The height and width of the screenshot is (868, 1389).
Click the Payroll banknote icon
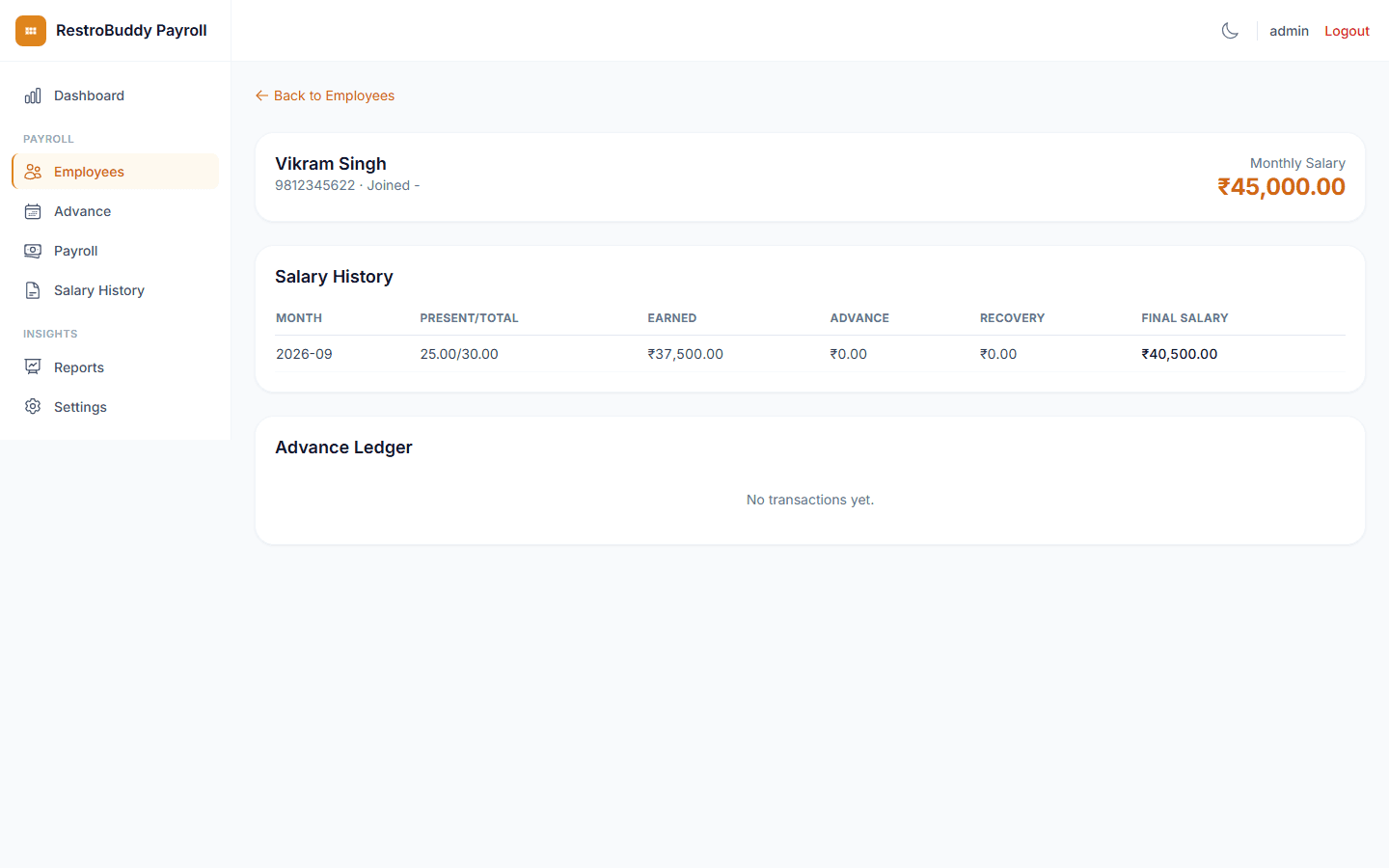pos(33,251)
